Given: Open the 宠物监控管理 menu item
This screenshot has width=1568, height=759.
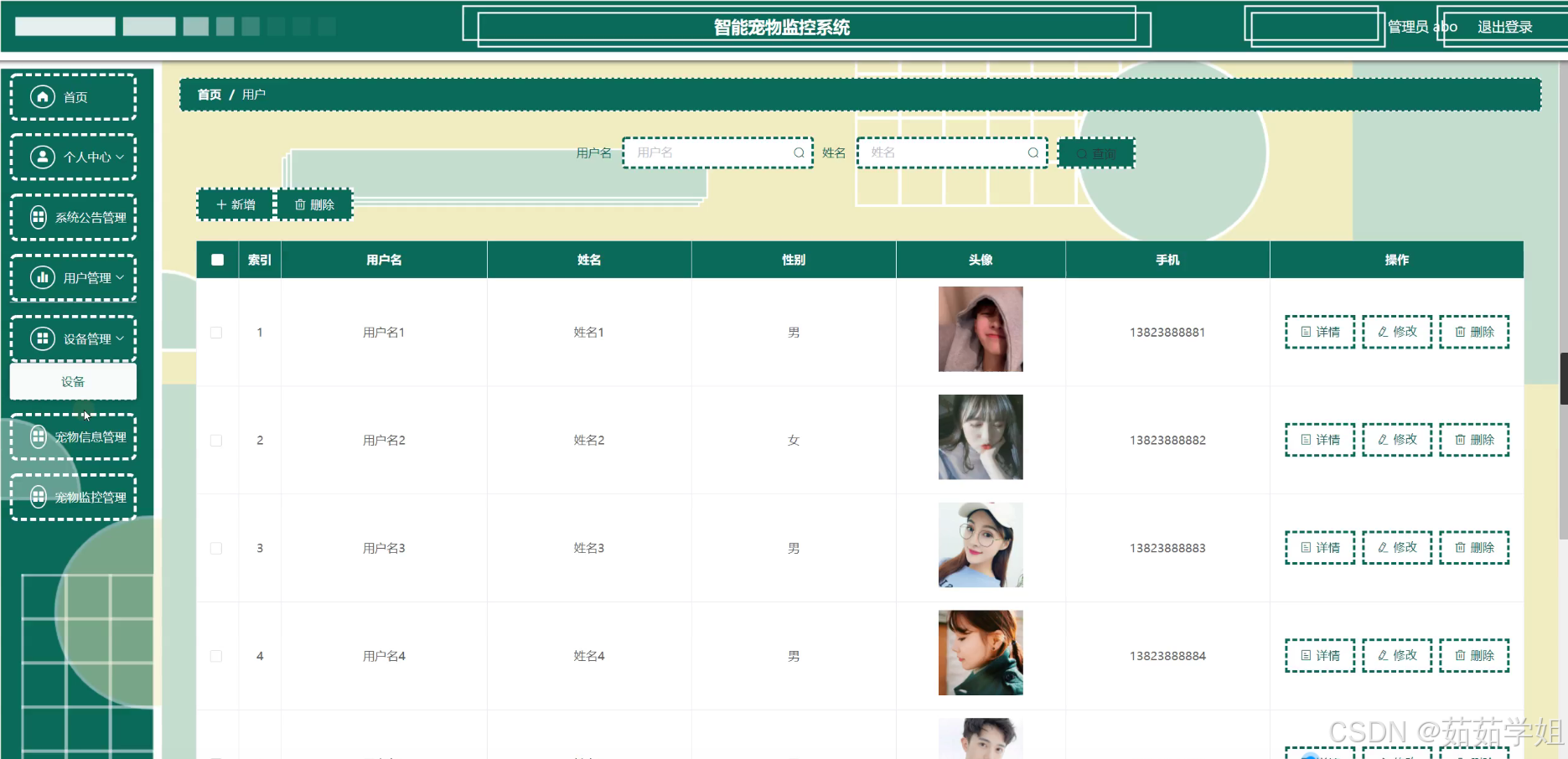Looking at the screenshot, I should [74, 497].
